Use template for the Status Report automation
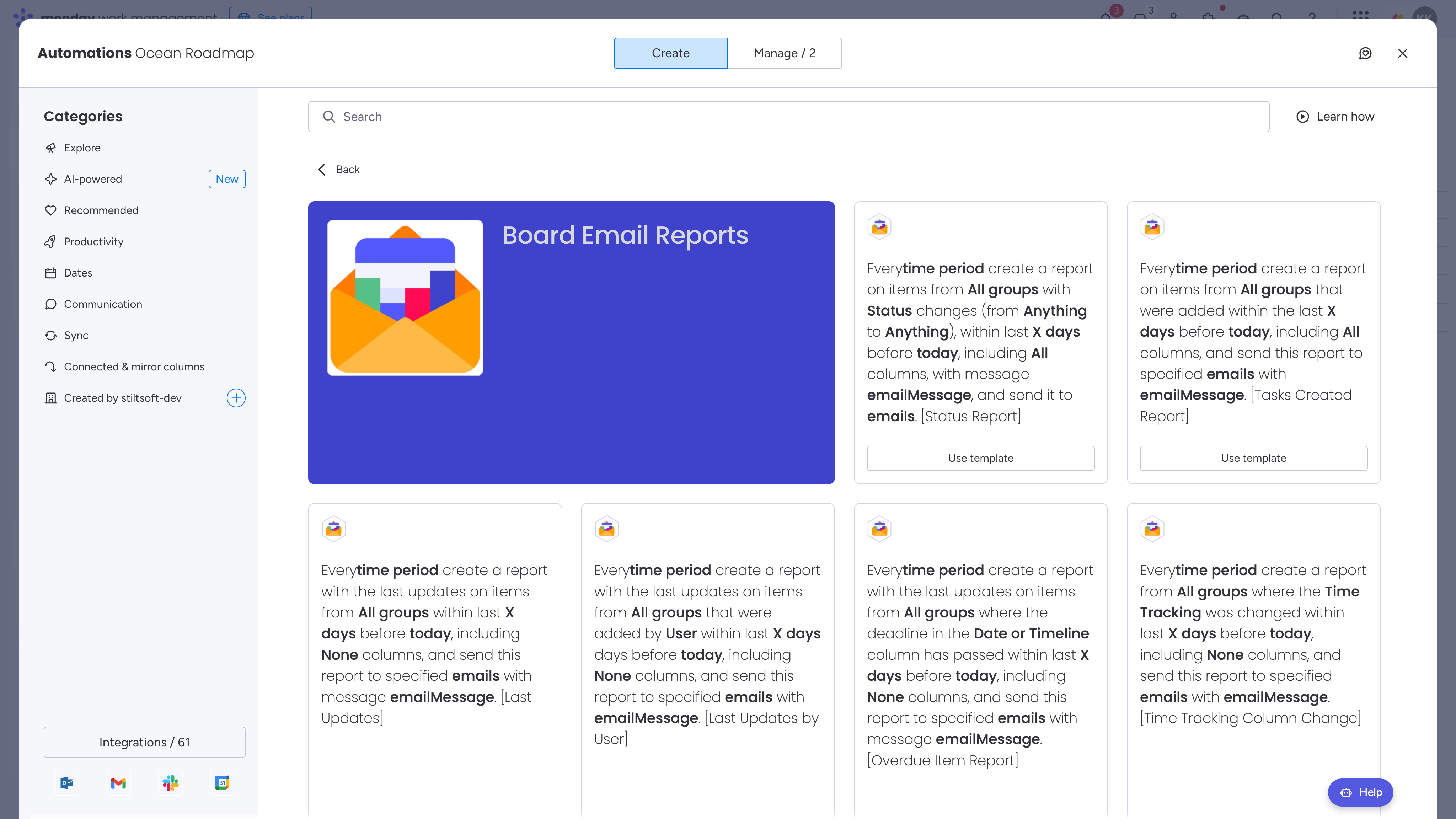1456x819 pixels. coord(980,458)
